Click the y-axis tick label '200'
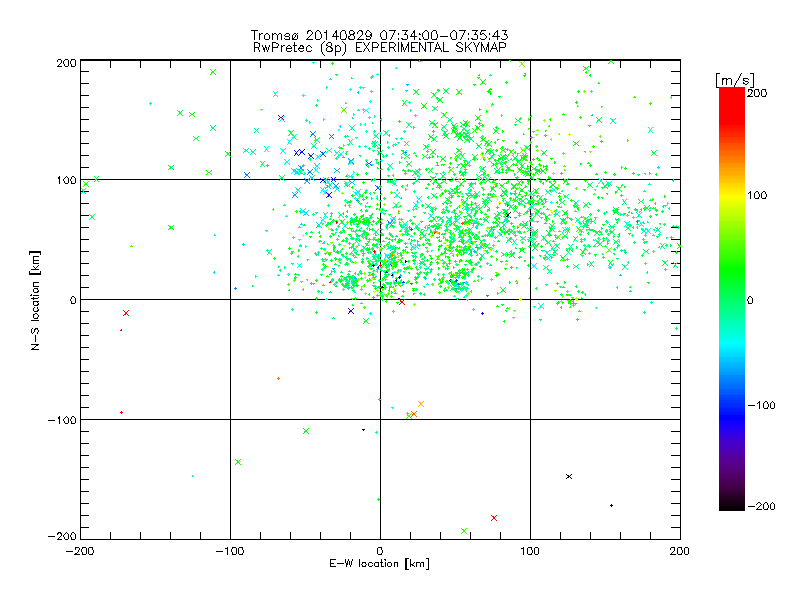Screen dimensions: 800x600 click(x=66, y=63)
